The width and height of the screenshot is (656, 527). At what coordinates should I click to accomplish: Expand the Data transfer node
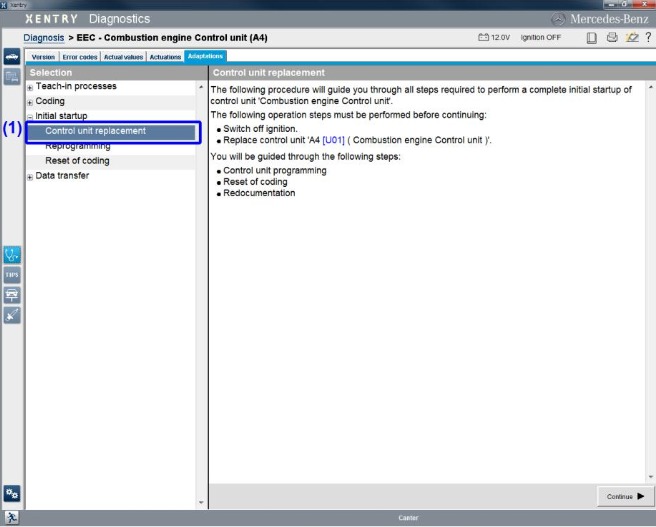pyautogui.click(x=30, y=177)
